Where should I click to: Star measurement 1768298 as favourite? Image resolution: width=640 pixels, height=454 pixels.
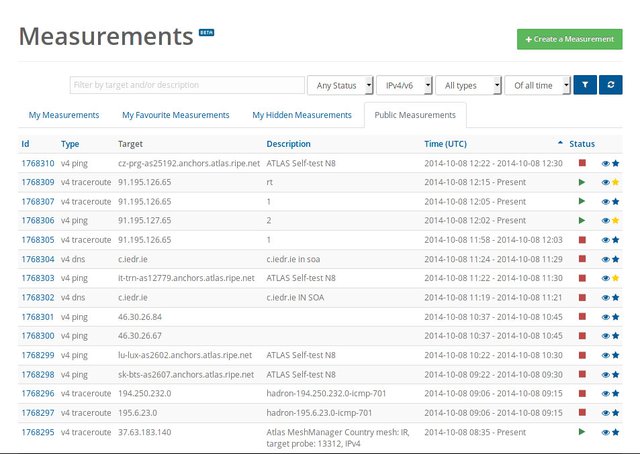click(616, 374)
